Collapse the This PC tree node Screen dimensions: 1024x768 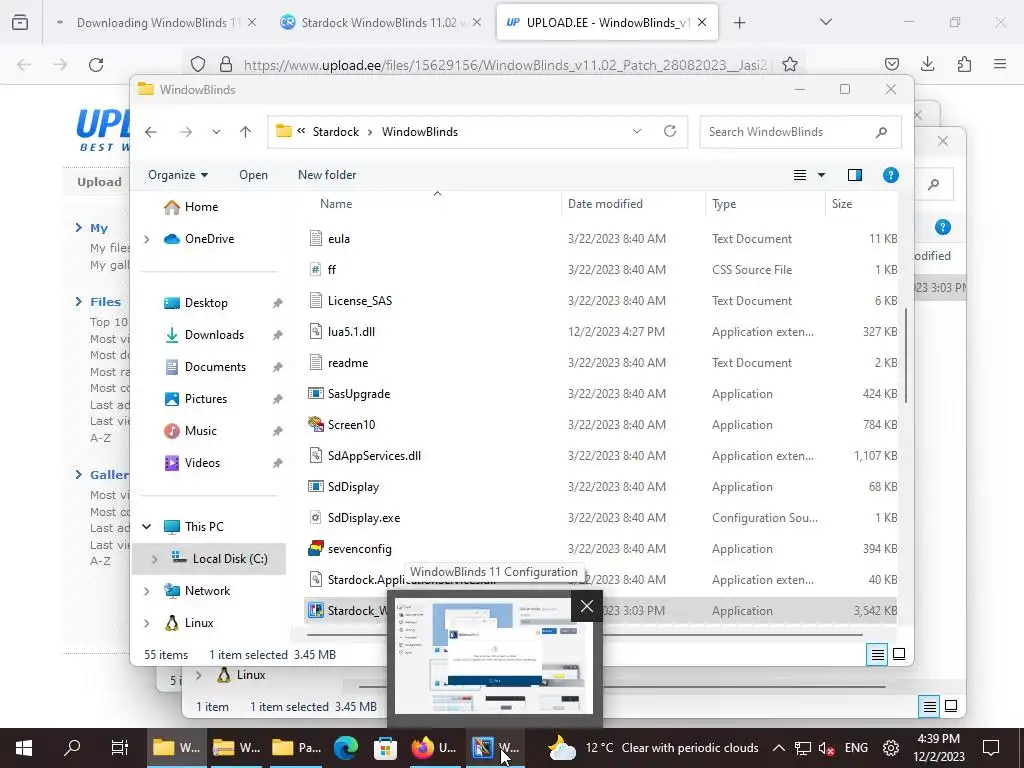click(146, 526)
